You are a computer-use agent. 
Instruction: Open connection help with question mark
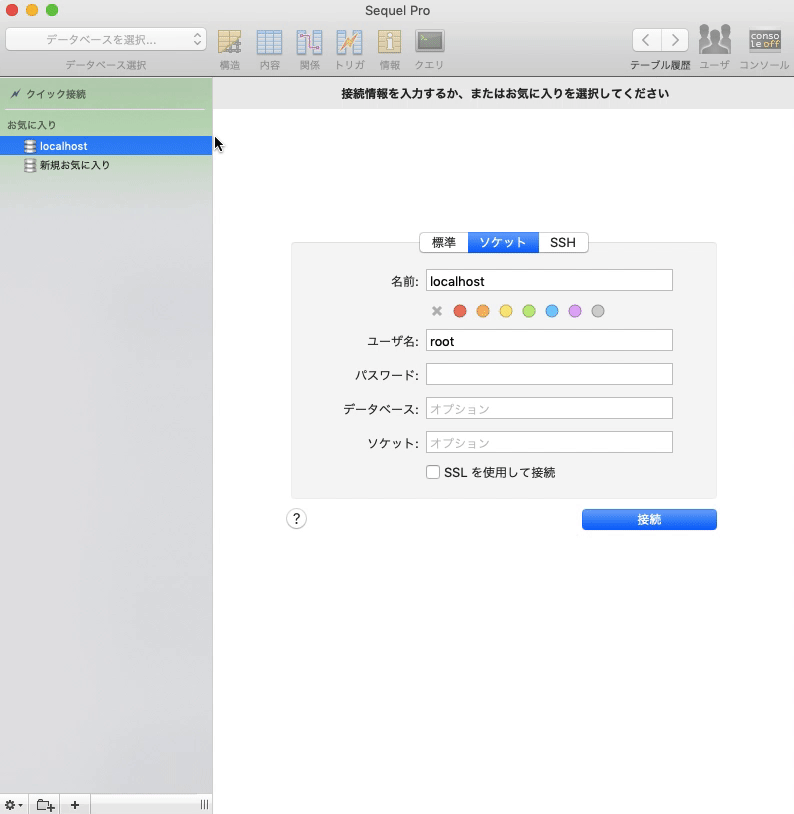point(297,519)
